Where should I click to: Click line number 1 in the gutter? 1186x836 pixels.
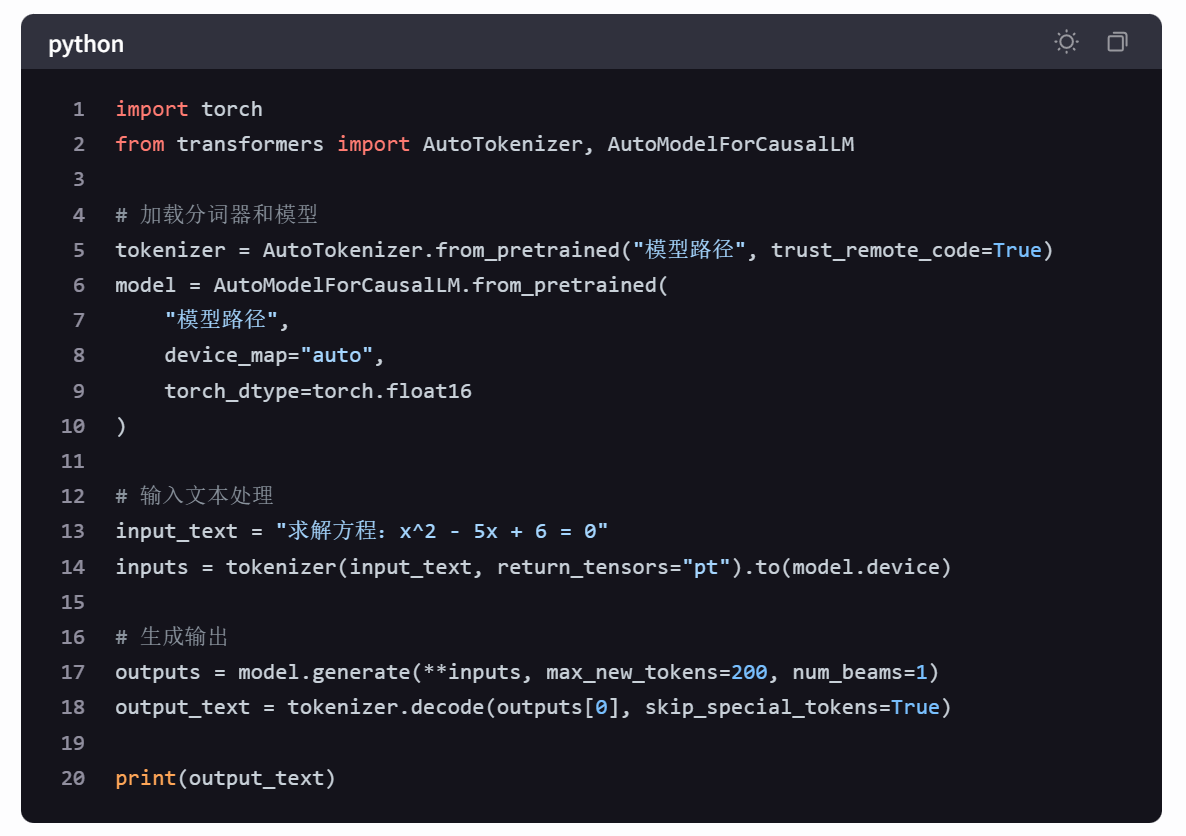tap(79, 109)
